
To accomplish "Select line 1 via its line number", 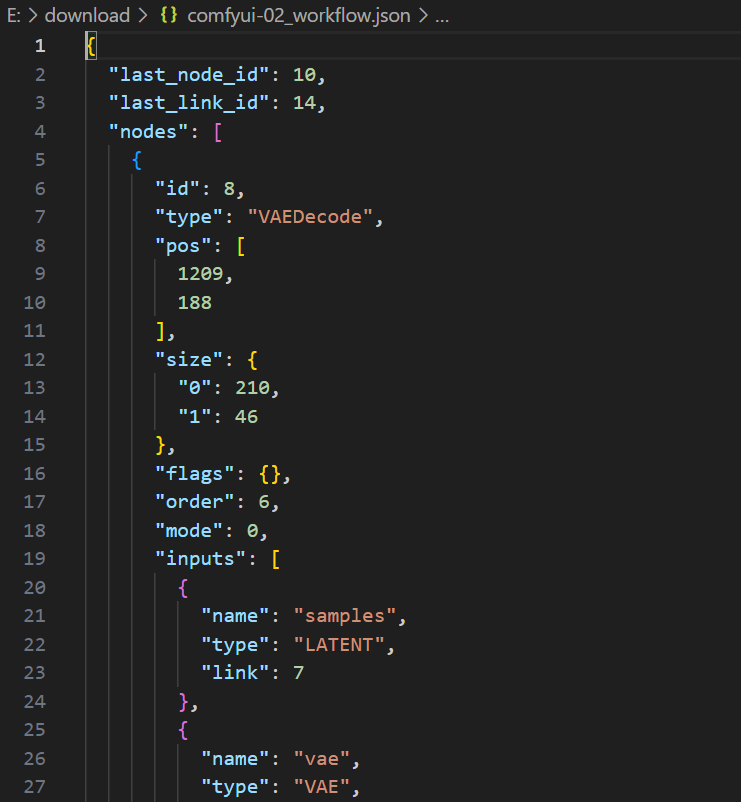I will [39, 46].
